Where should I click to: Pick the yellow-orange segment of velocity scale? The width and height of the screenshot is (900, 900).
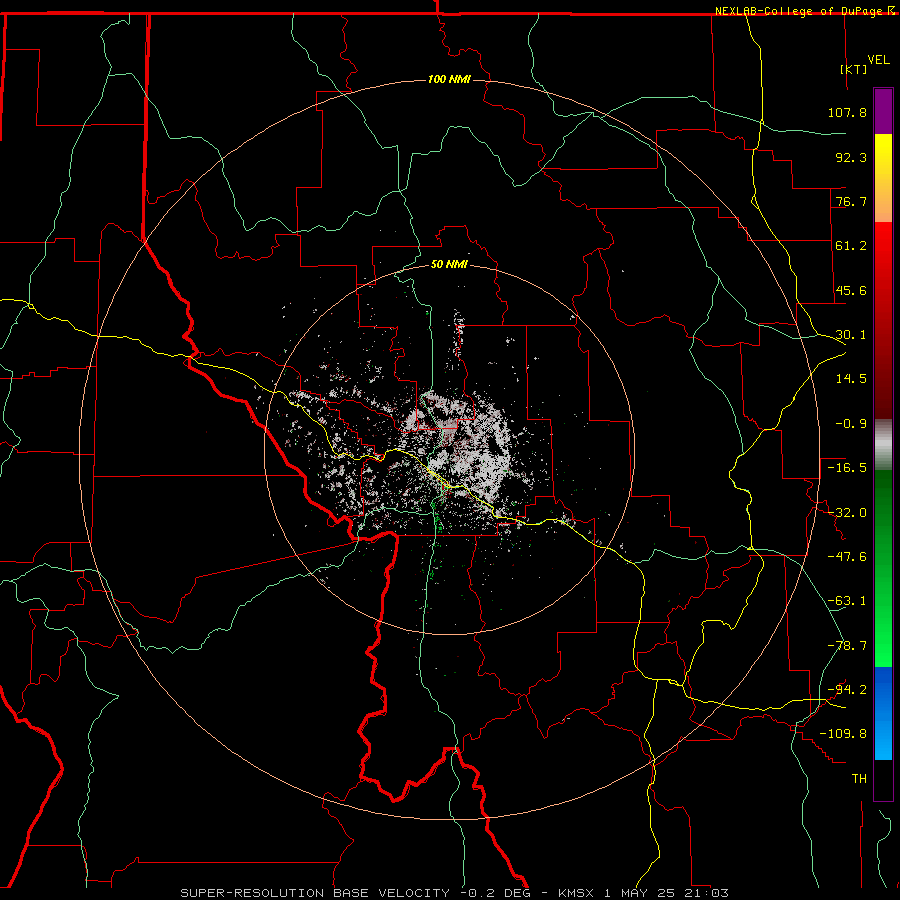click(883, 178)
